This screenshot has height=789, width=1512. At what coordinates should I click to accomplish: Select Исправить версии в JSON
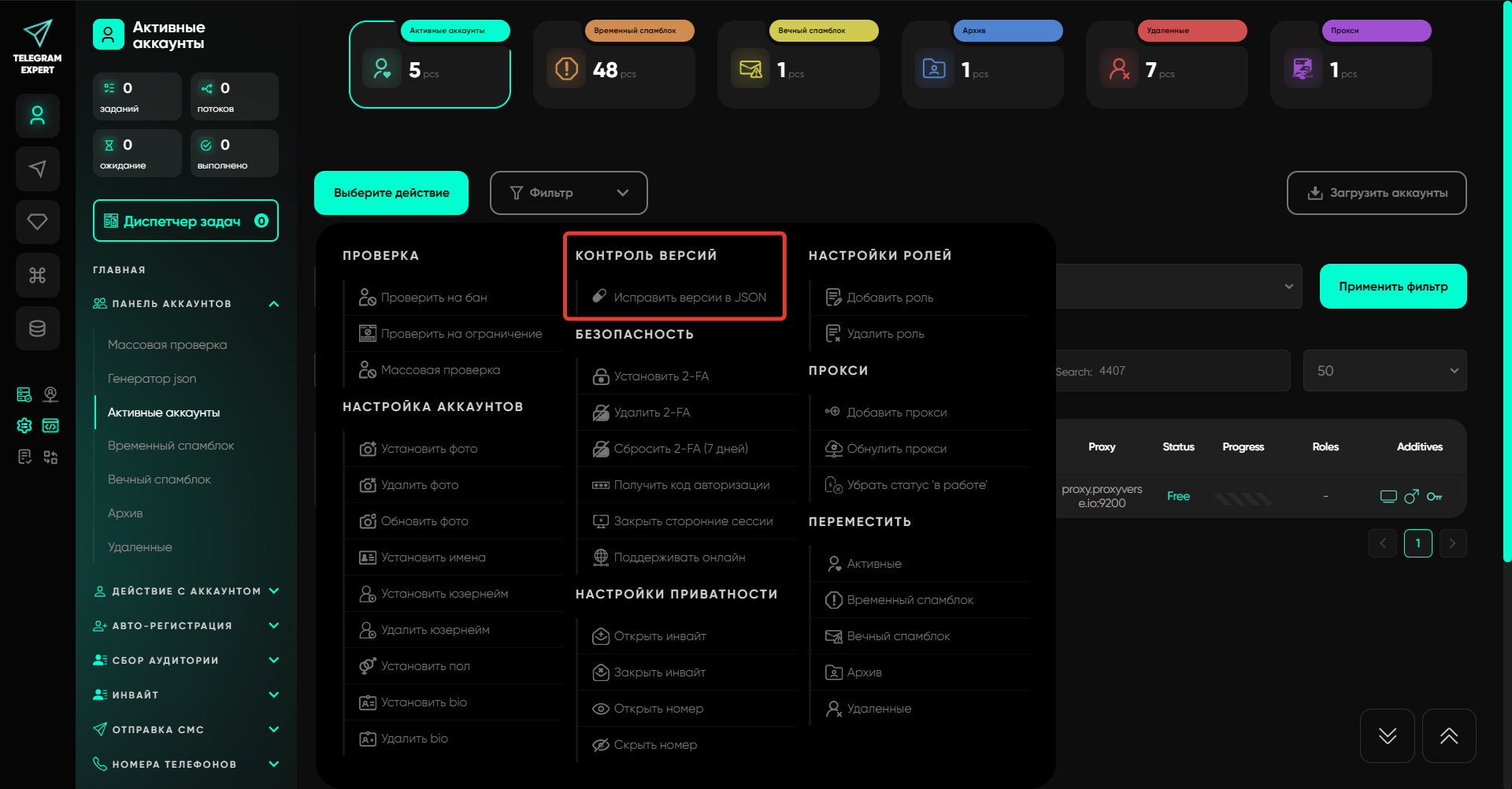click(x=689, y=298)
